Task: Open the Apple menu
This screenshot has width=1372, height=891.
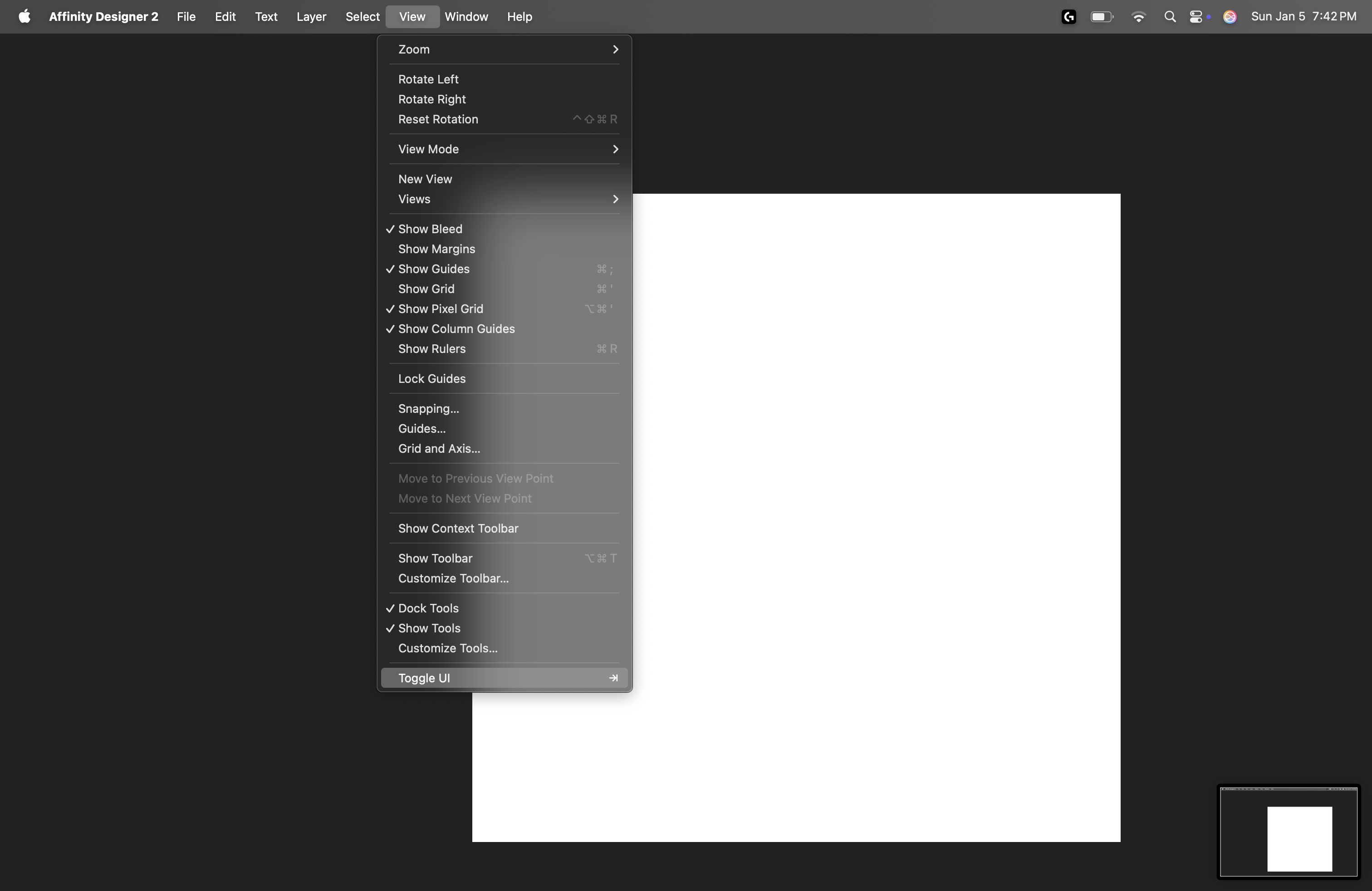Action: (x=24, y=17)
